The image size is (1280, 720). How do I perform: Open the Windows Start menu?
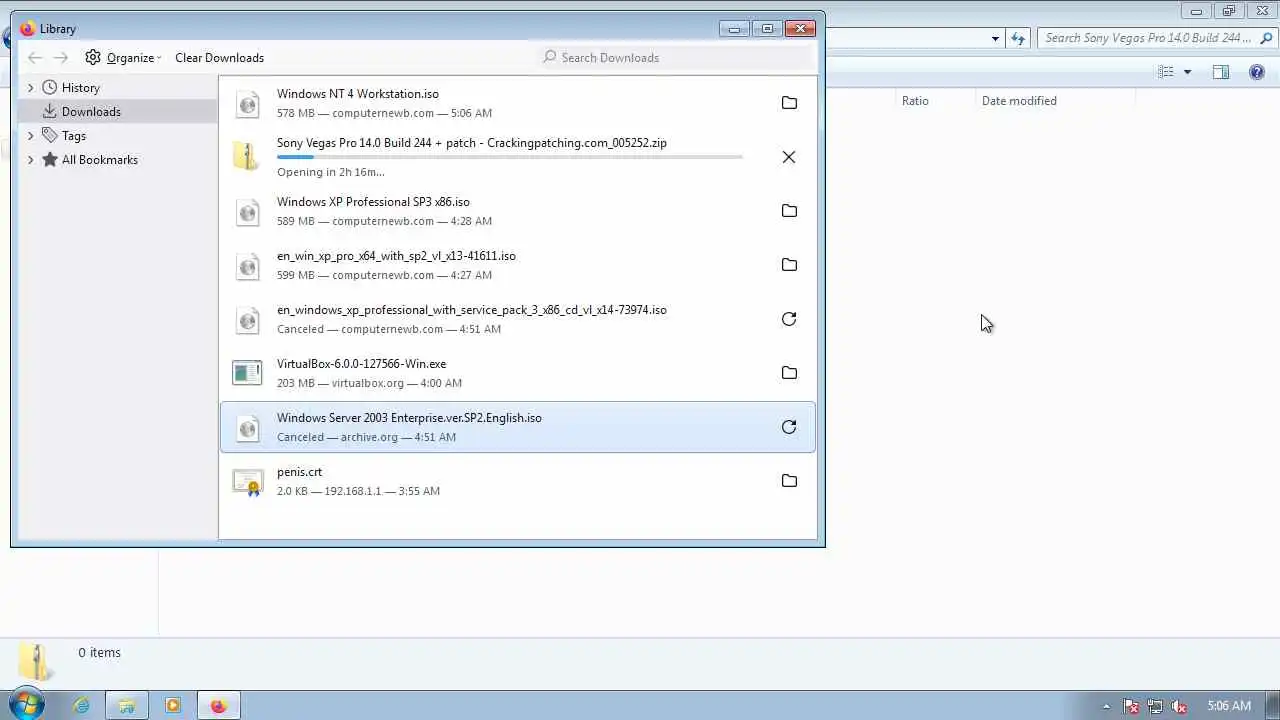click(x=27, y=704)
